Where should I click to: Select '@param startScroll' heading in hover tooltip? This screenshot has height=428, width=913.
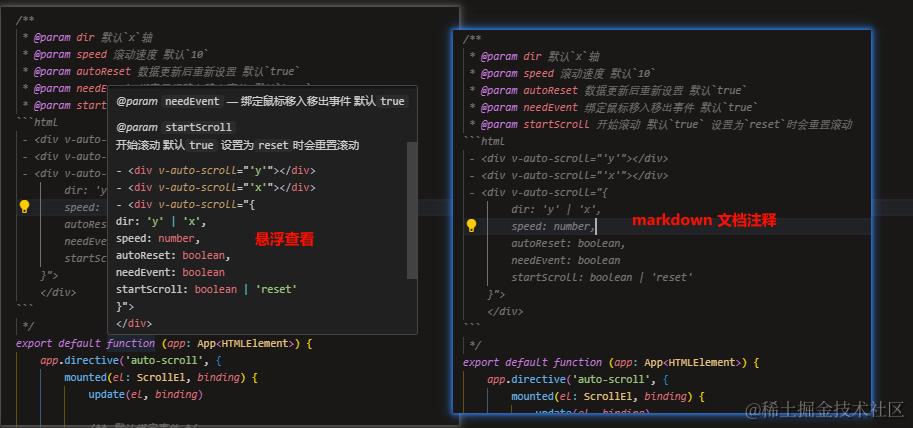pos(174,127)
